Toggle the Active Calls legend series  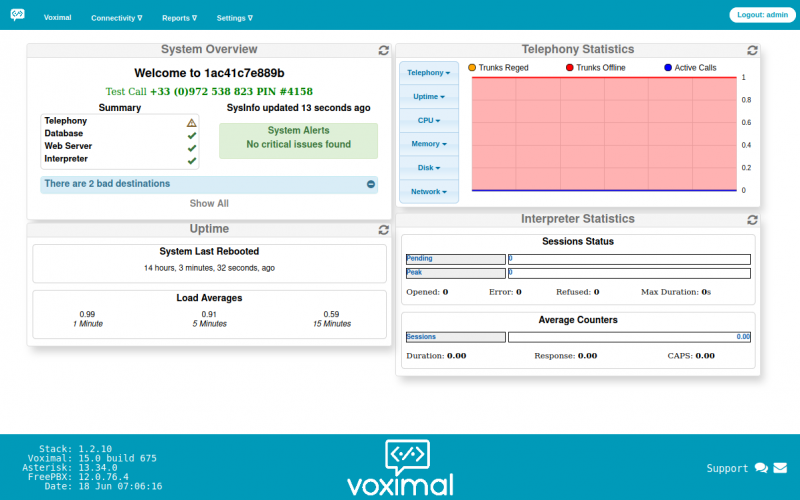[x=689, y=68]
